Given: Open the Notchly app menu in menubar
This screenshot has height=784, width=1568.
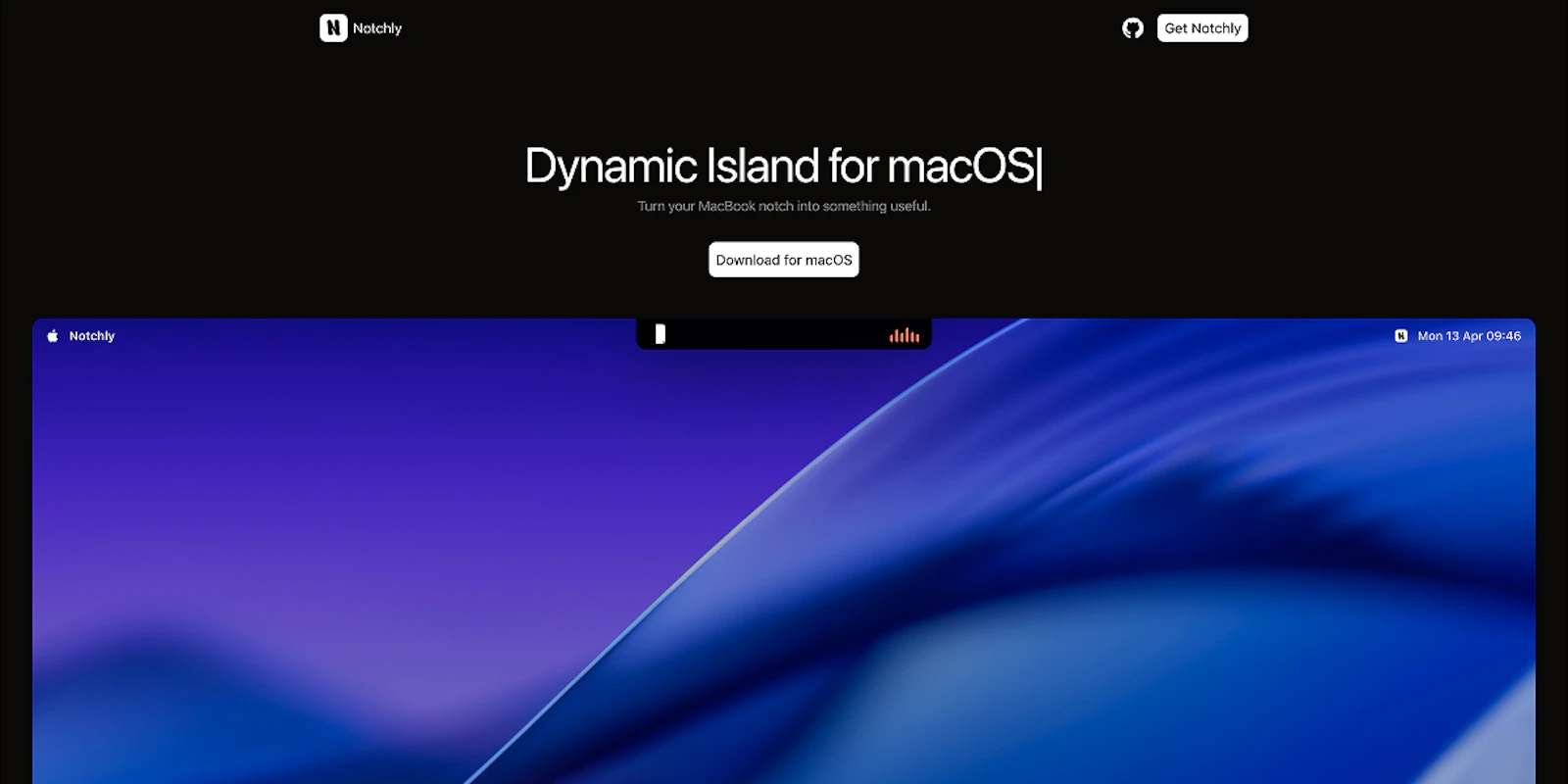Looking at the screenshot, I should pos(92,335).
